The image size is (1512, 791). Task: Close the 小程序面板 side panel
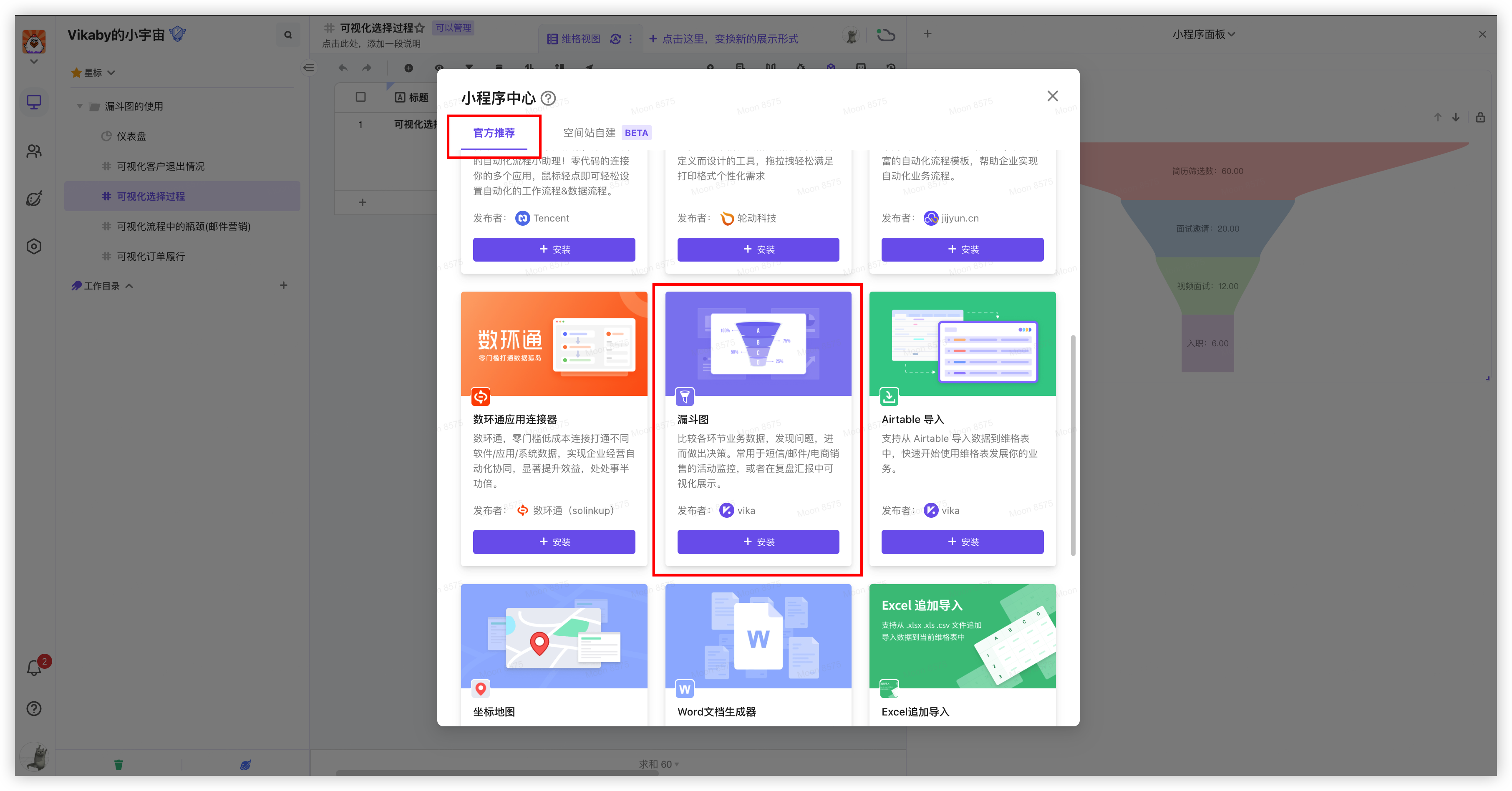(1482, 35)
